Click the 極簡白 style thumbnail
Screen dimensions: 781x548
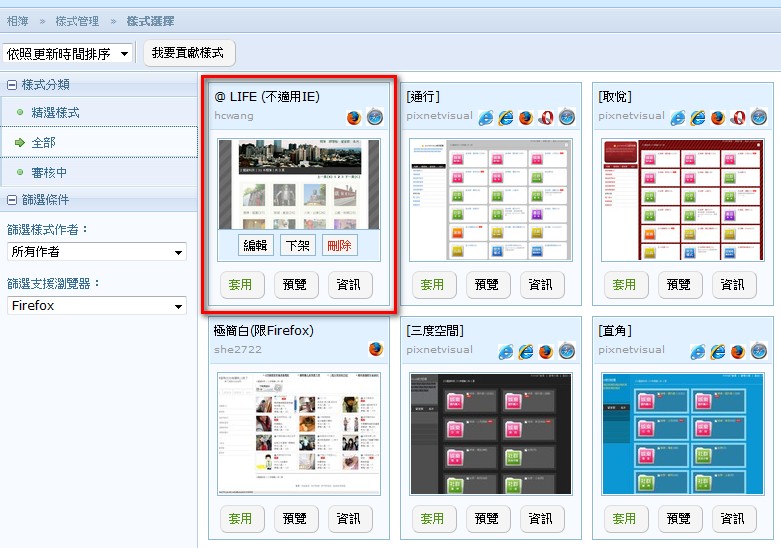tap(299, 434)
